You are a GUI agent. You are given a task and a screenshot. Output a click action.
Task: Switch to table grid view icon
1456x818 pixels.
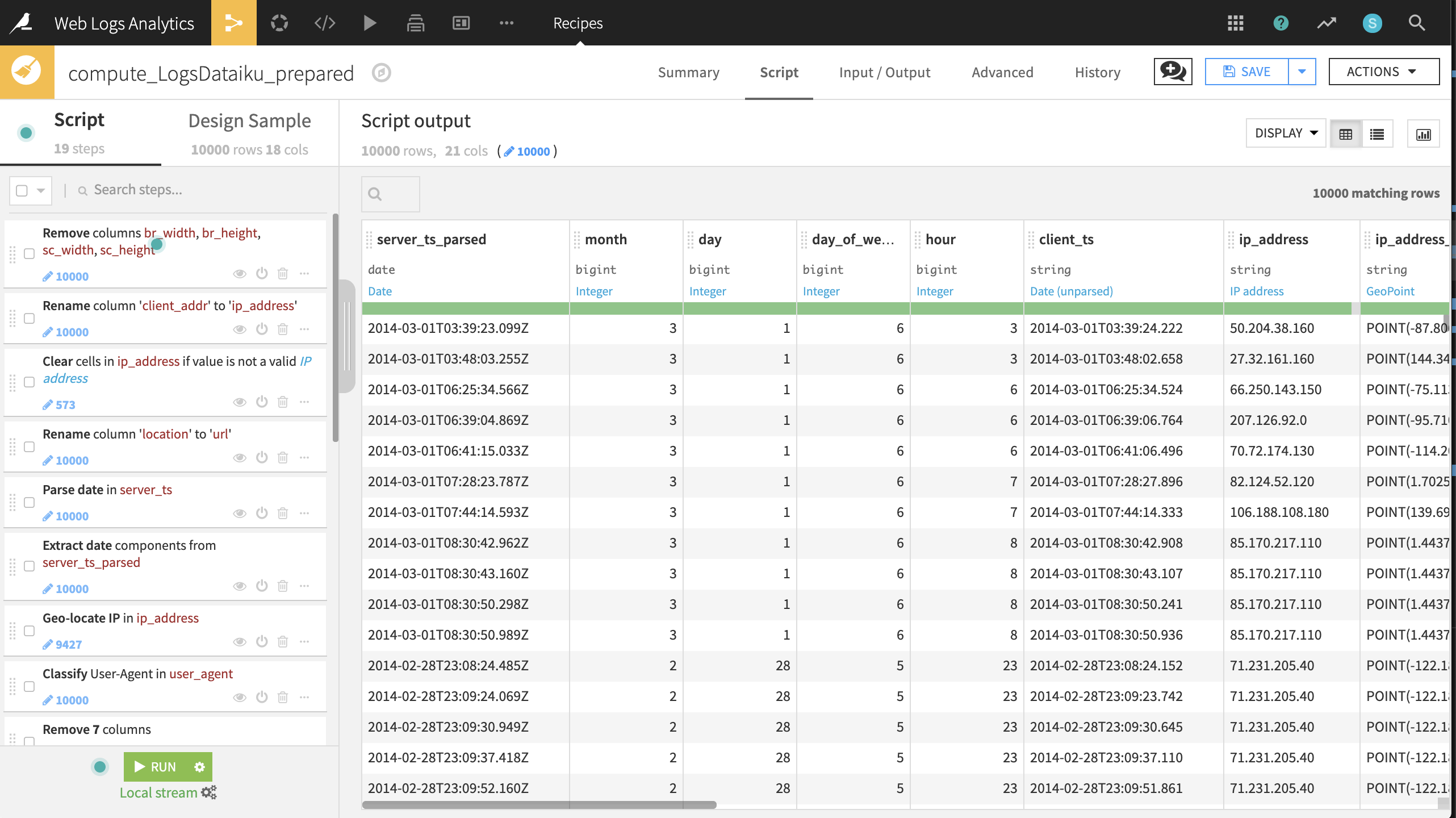1346,134
